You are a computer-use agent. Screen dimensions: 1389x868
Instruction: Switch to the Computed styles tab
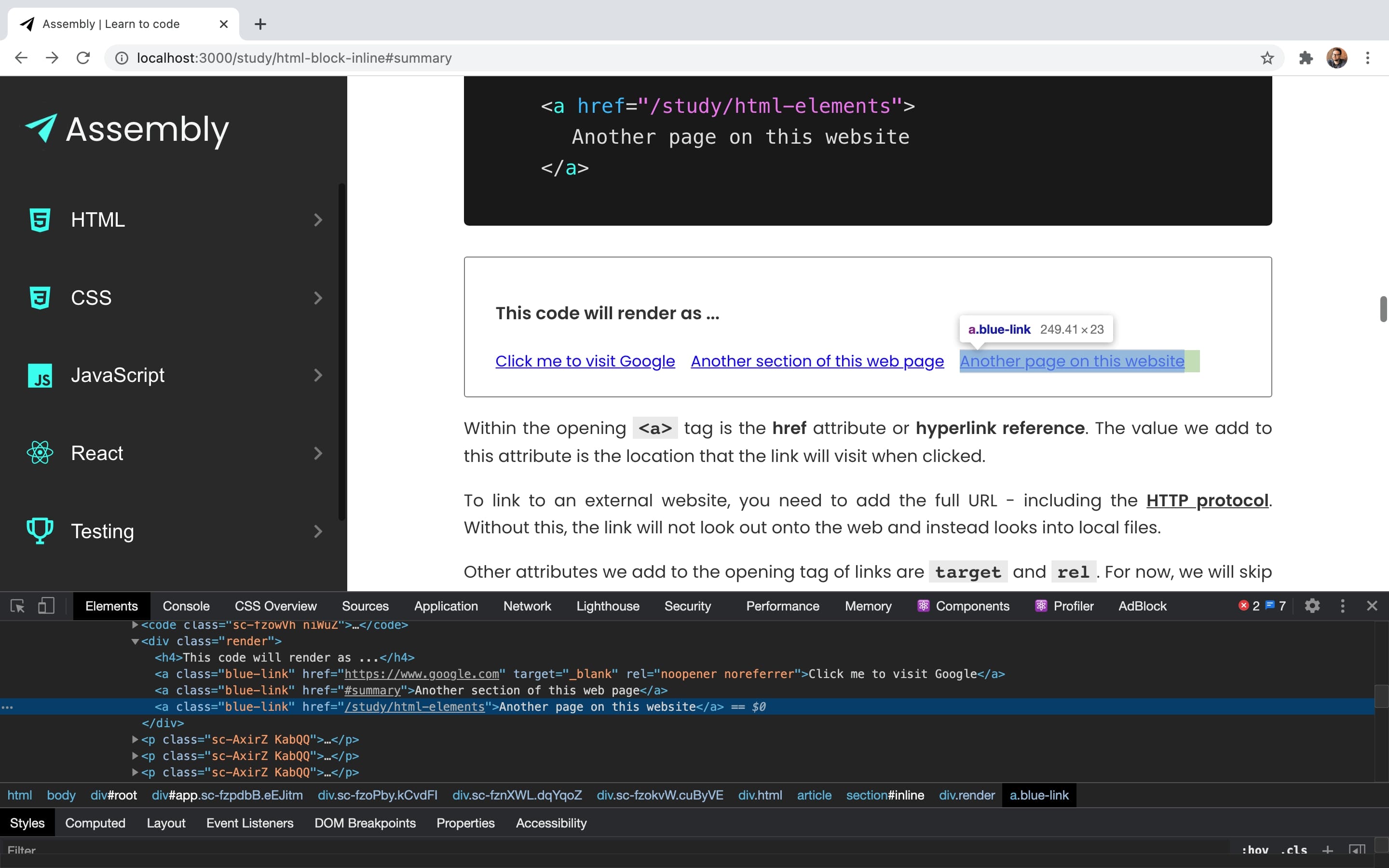click(x=95, y=823)
